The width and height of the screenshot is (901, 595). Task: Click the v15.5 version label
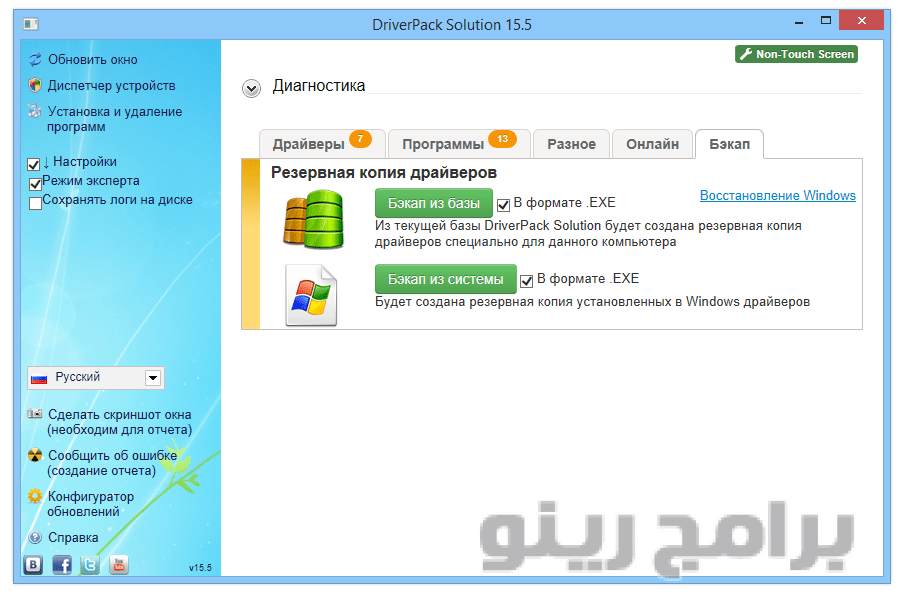tap(200, 567)
